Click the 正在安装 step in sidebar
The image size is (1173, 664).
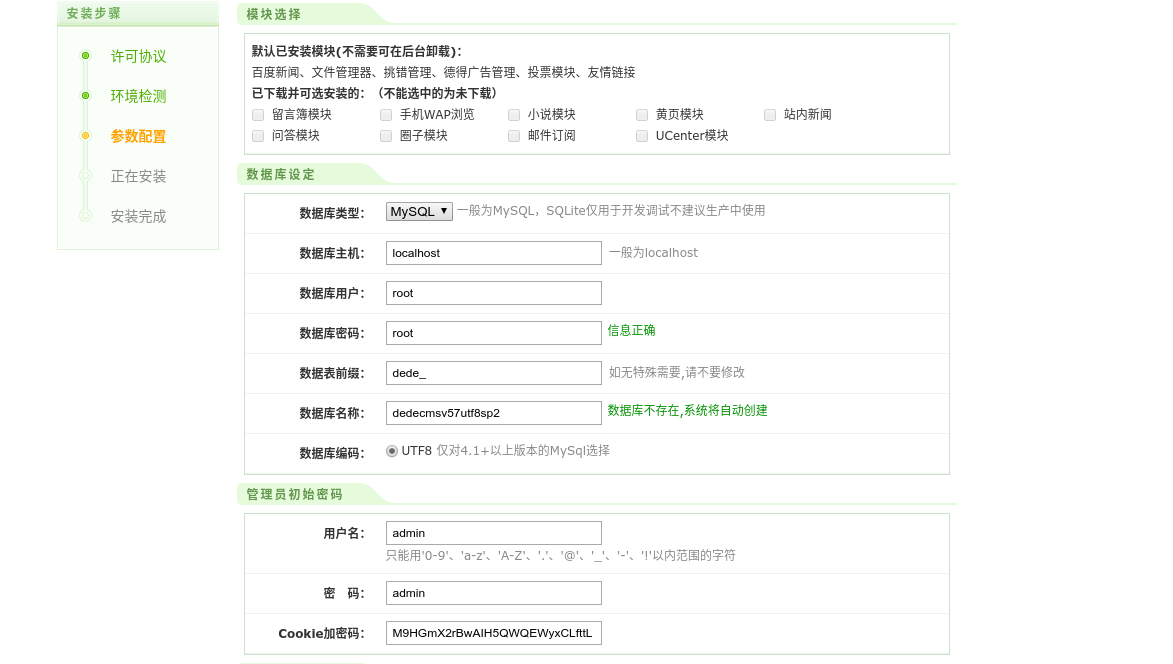click(138, 176)
